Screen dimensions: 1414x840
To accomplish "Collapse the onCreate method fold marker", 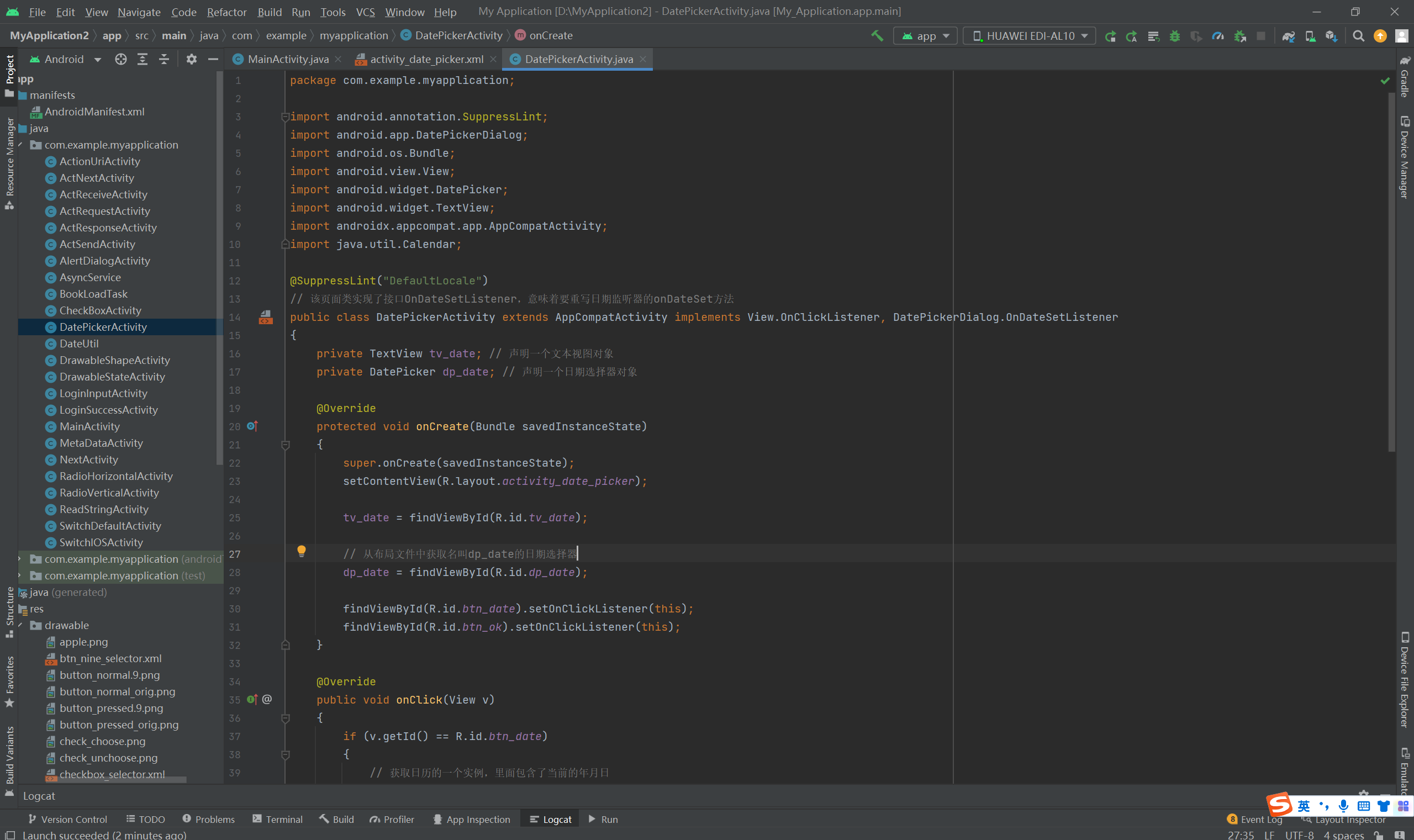I will (x=286, y=445).
